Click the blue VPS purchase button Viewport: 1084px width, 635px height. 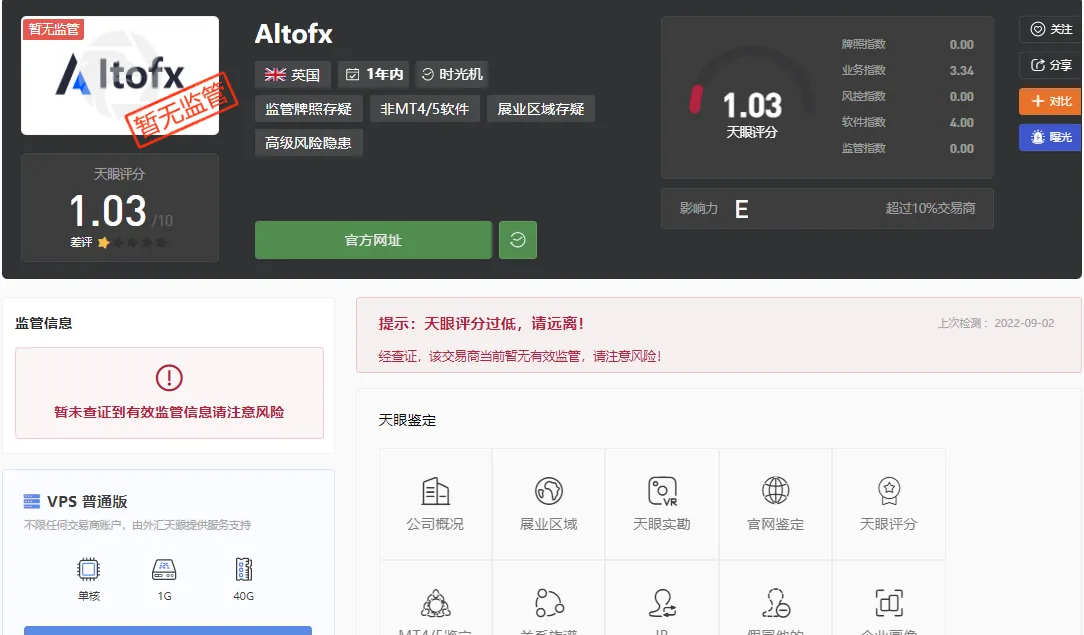click(x=168, y=630)
